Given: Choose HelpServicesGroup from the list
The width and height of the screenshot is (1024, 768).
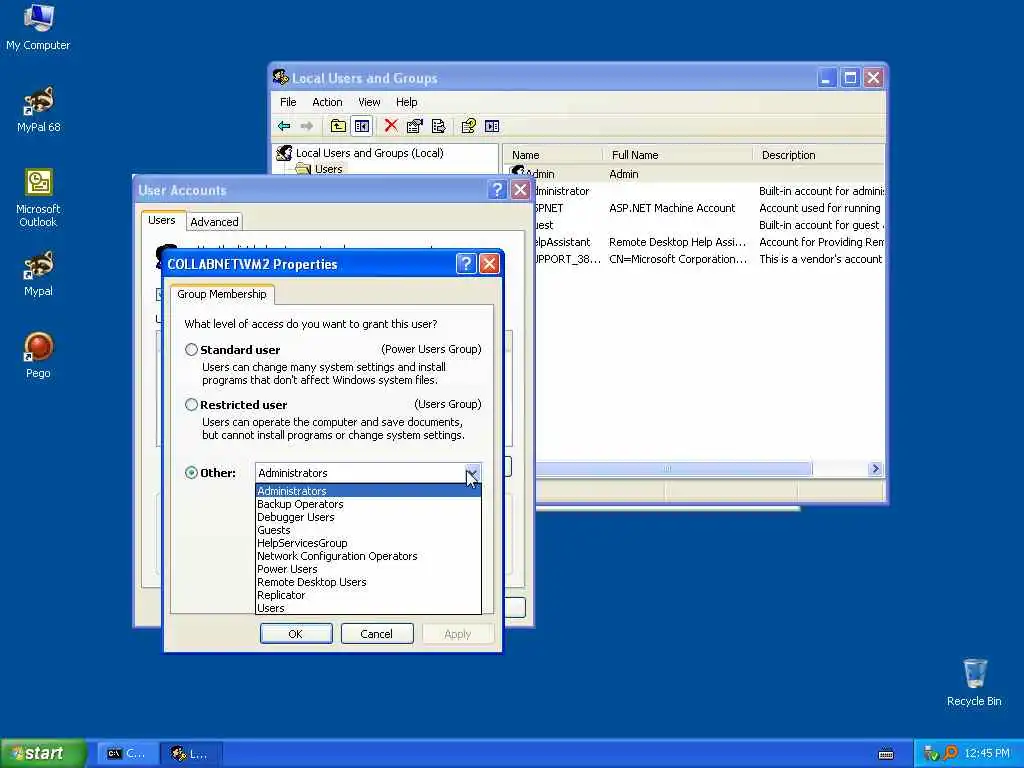Looking at the screenshot, I should (368, 543).
